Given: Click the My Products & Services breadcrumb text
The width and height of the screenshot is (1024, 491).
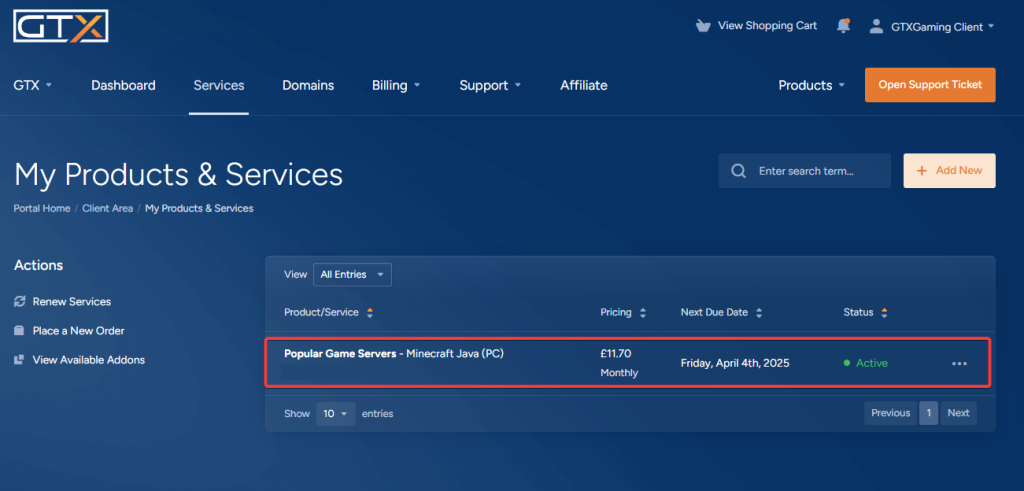Looking at the screenshot, I should coord(199,209).
